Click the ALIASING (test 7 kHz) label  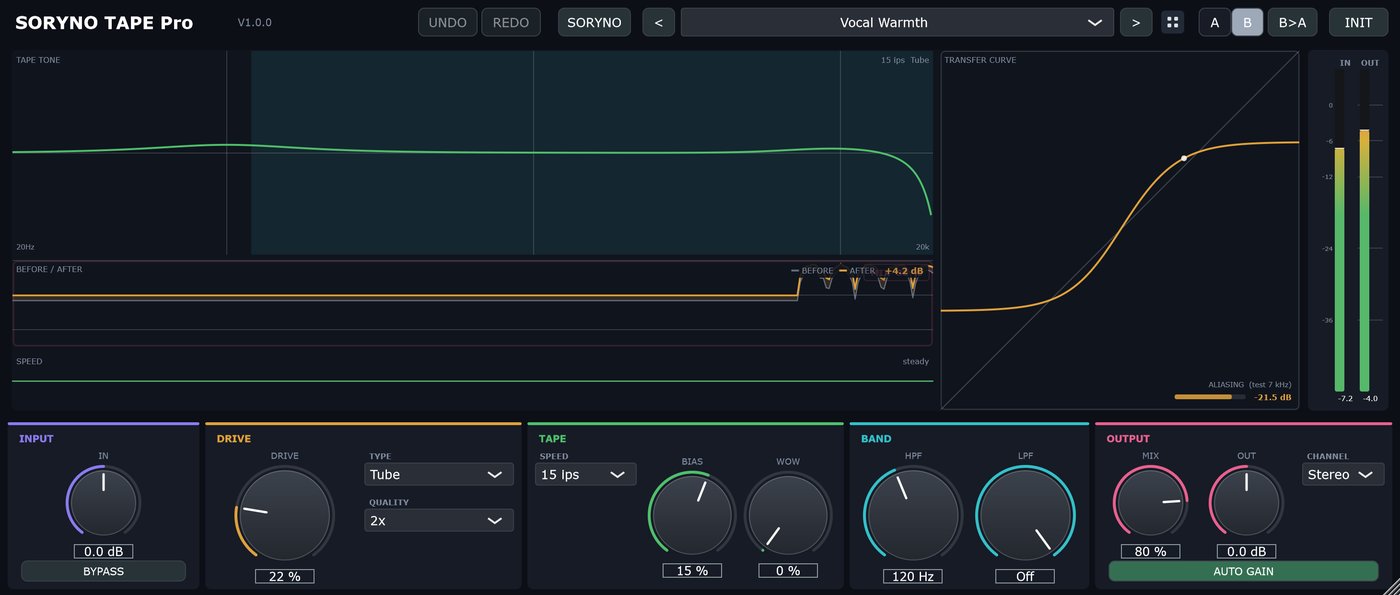tap(1250, 384)
